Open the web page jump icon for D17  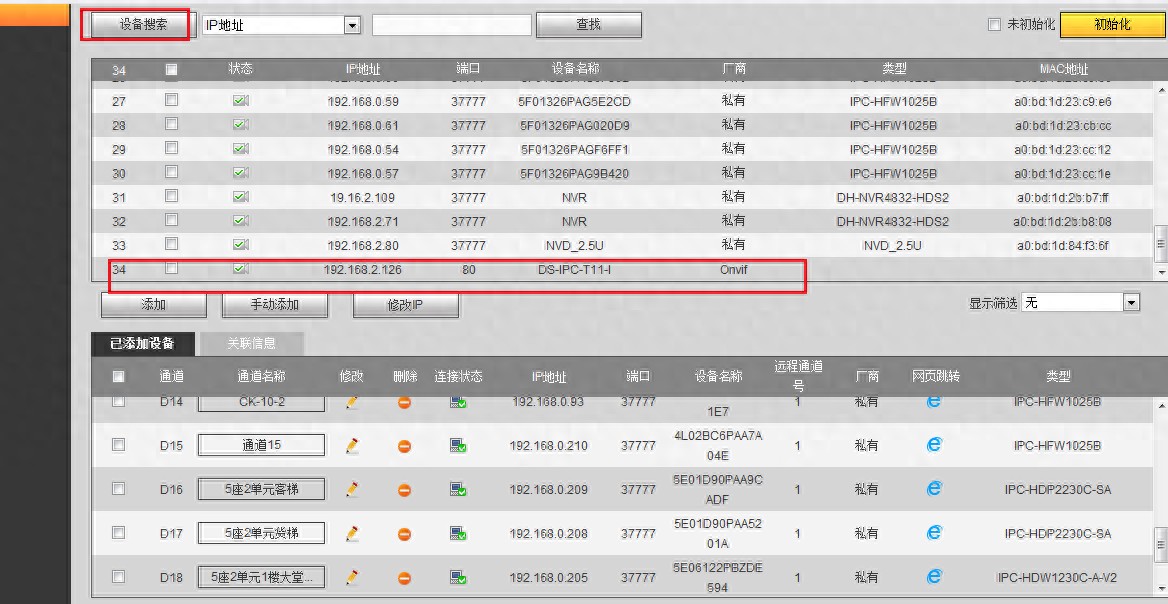[934, 533]
